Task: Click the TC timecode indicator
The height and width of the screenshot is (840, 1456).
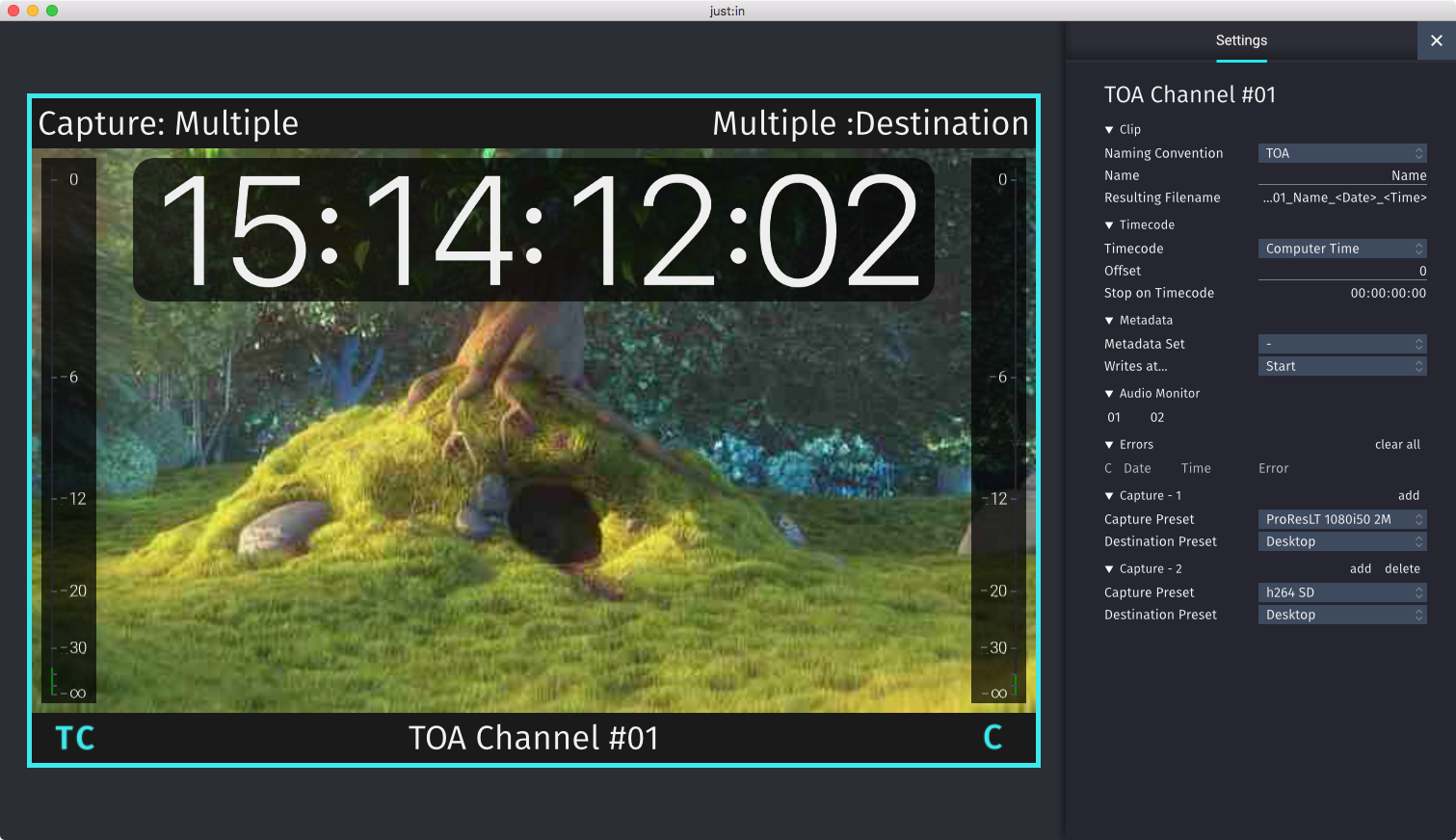Action: [75, 738]
